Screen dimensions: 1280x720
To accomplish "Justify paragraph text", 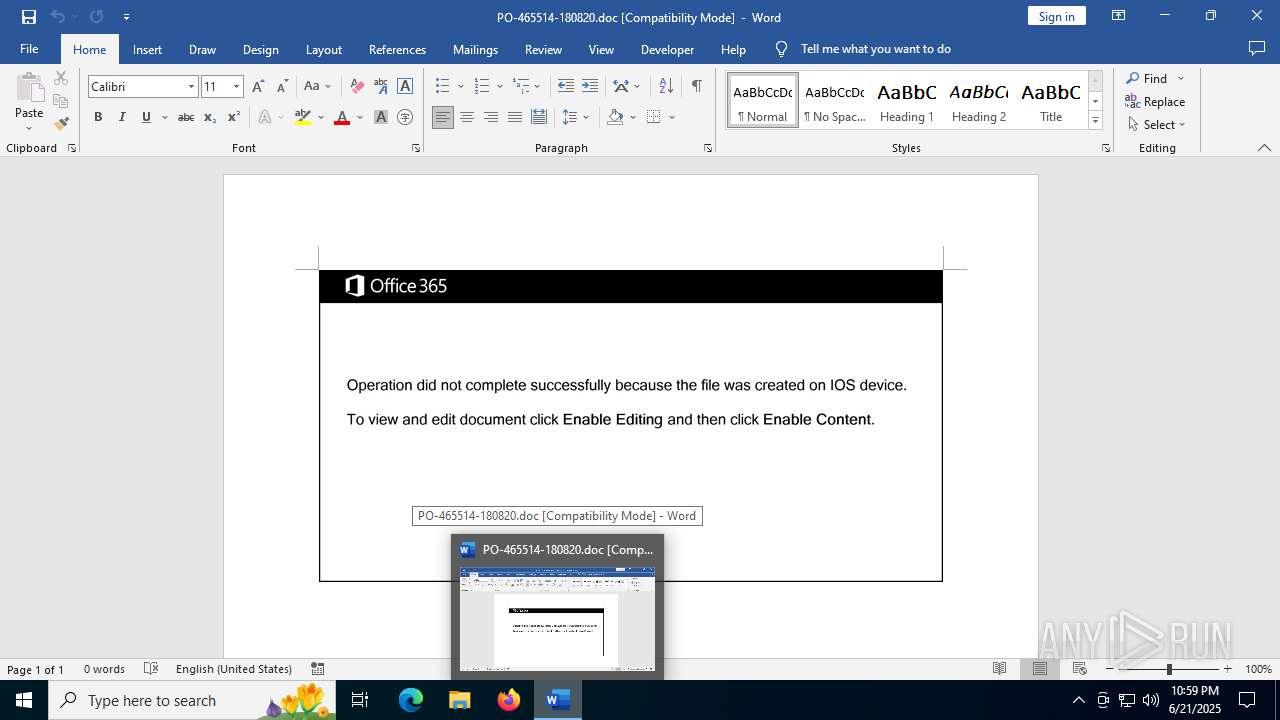I will (515, 117).
